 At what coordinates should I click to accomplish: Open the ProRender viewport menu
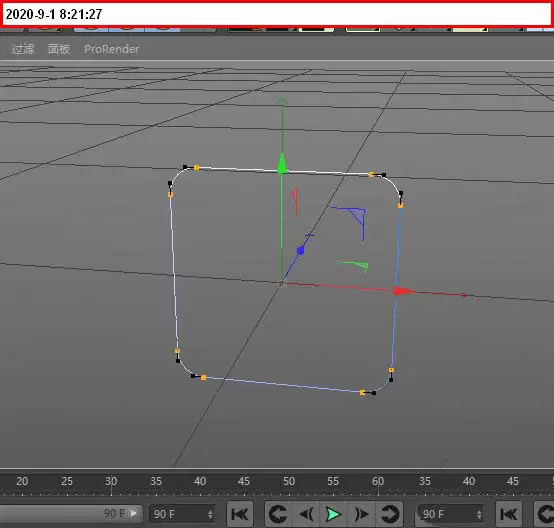tap(112, 49)
